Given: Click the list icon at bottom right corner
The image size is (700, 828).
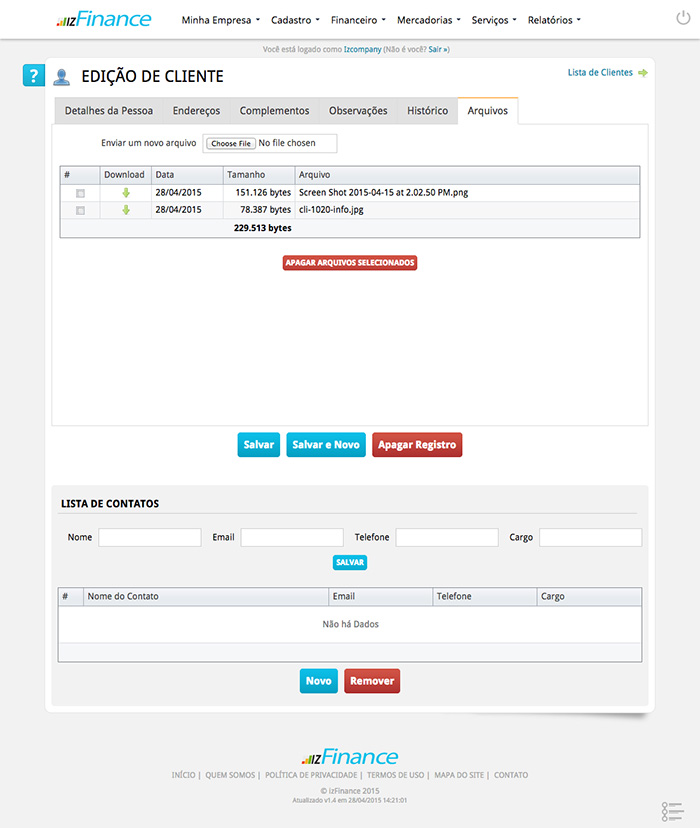Looking at the screenshot, I should [672, 811].
